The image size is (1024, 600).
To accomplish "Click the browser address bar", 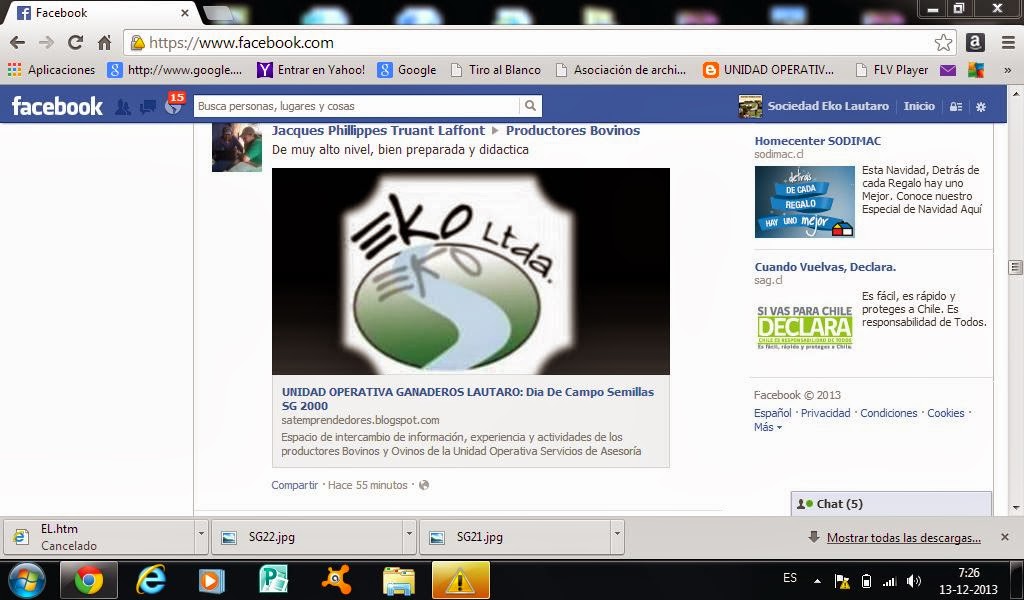I will (x=539, y=43).
